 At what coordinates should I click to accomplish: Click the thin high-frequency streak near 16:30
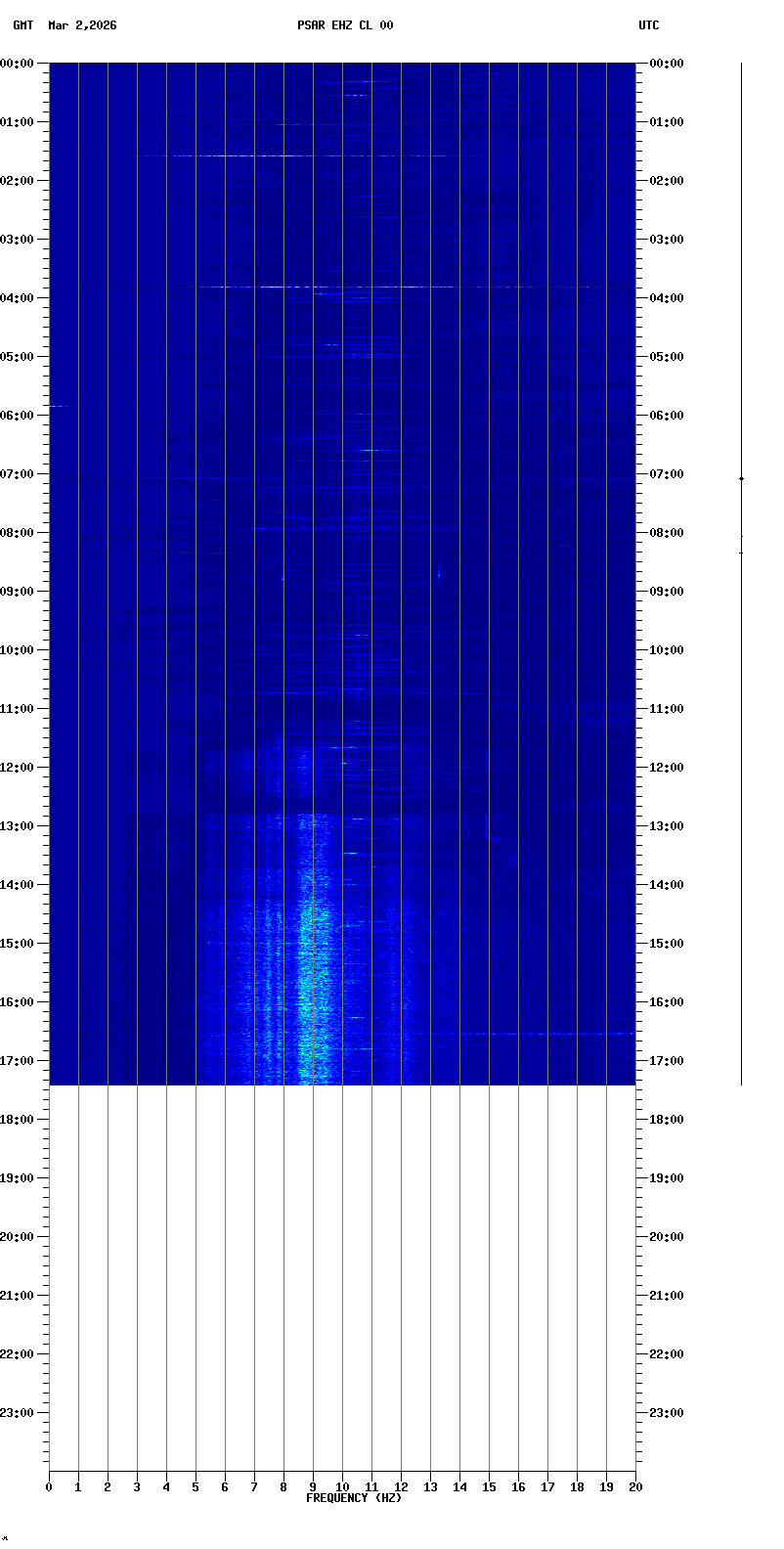[547, 1034]
